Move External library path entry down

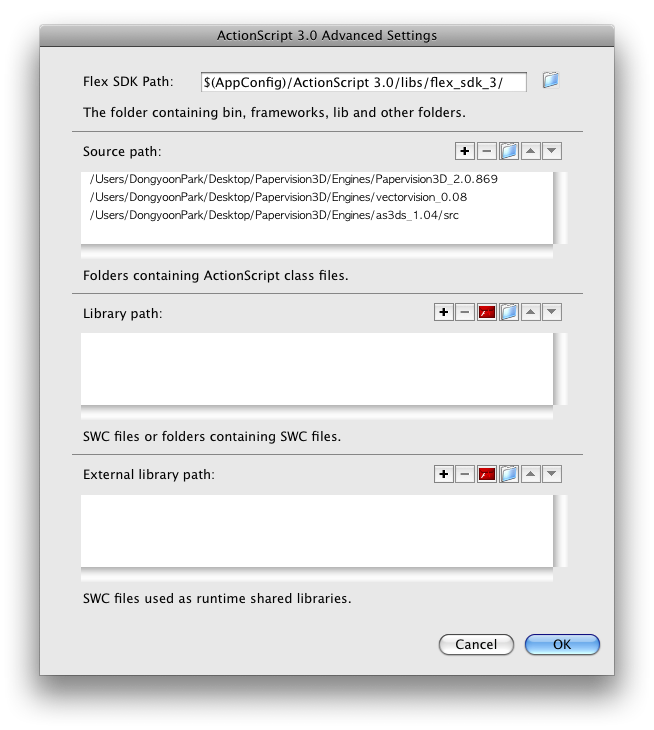552,474
